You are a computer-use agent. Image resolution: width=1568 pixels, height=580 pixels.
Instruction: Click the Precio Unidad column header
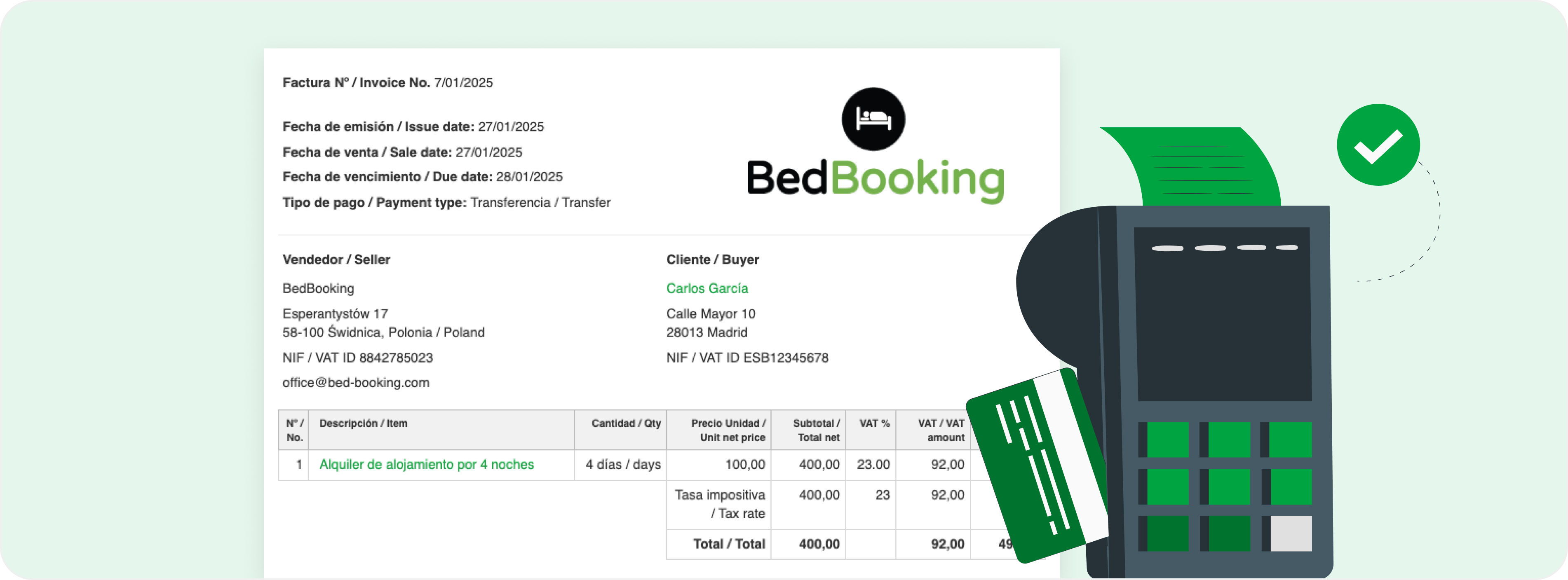tap(728, 430)
